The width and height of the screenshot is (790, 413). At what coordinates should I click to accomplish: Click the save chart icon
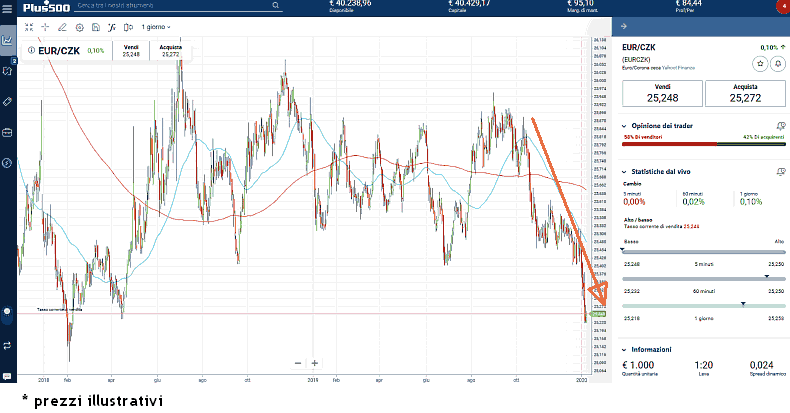click(x=95, y=26)
